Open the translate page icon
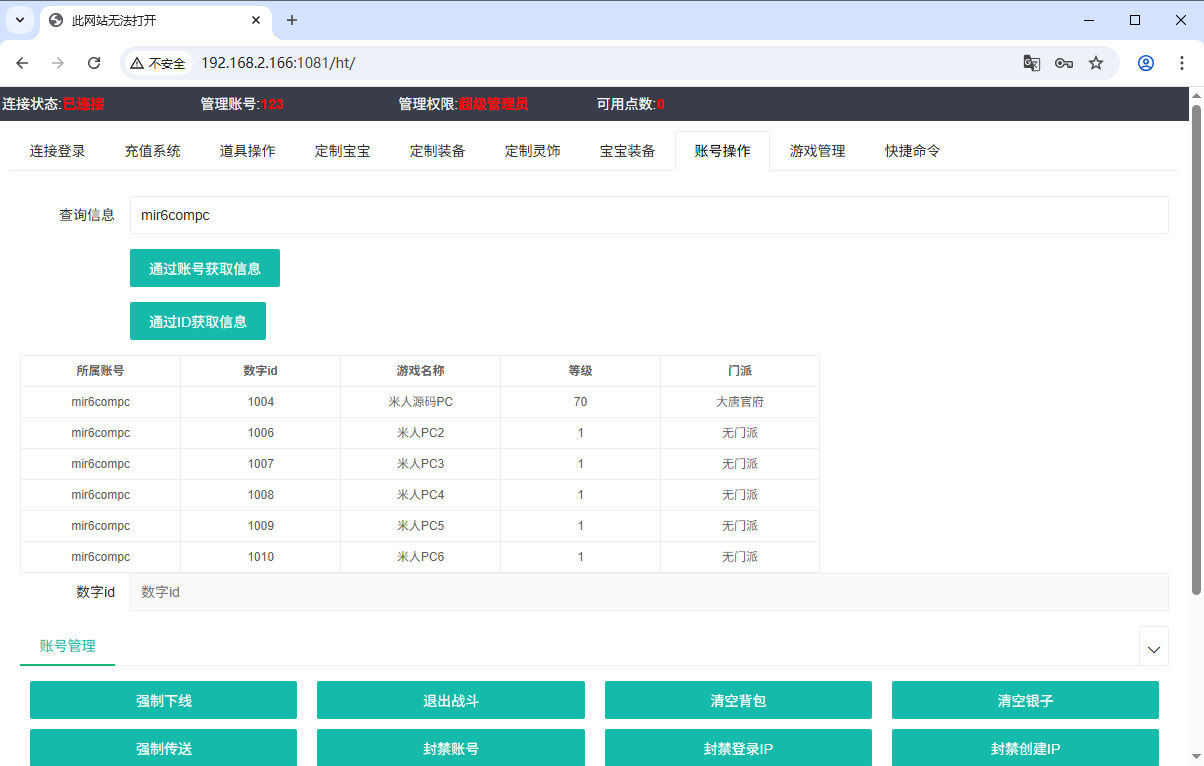Image resolution: width=1204 pixels, height=766 pixels. 1031,63
